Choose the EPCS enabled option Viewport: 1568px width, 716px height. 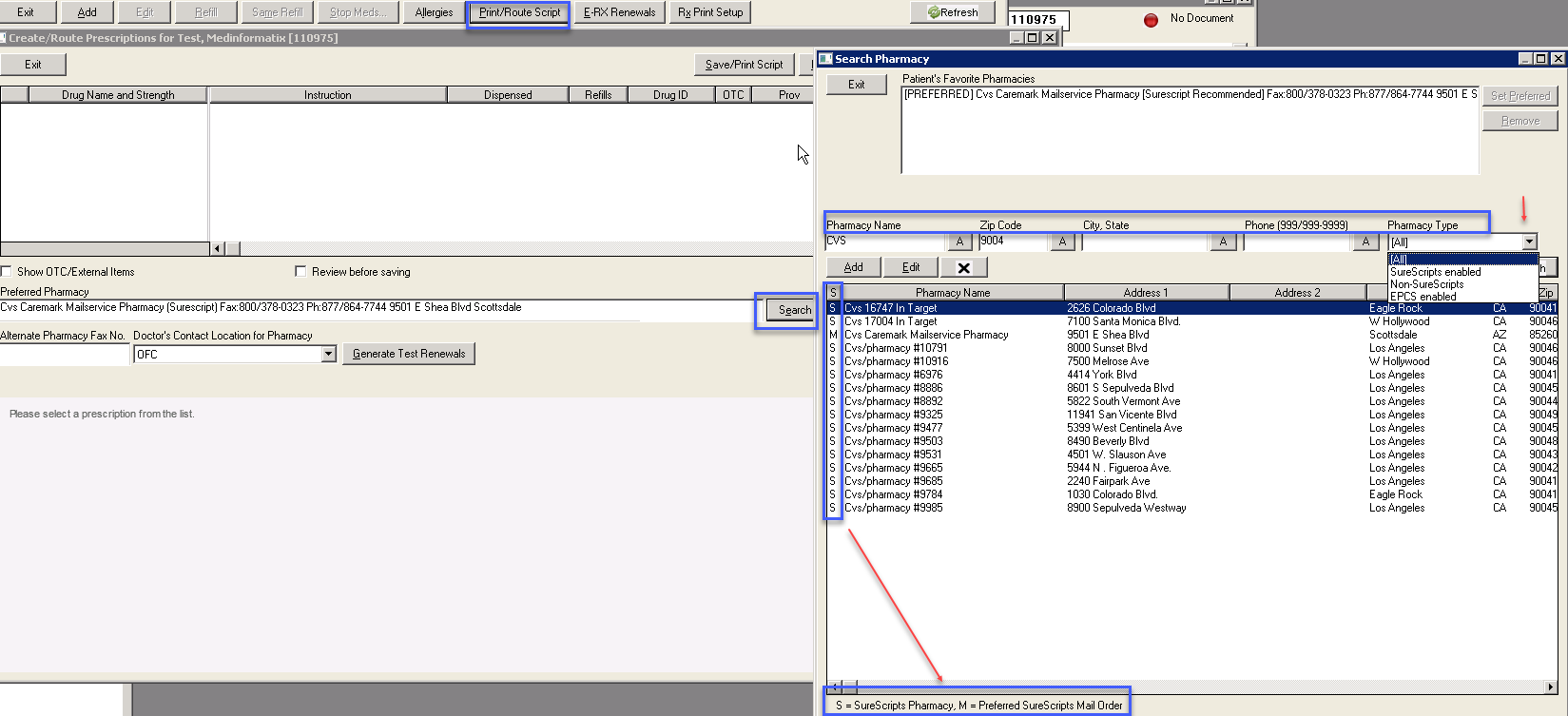[x=1423, y=297]
